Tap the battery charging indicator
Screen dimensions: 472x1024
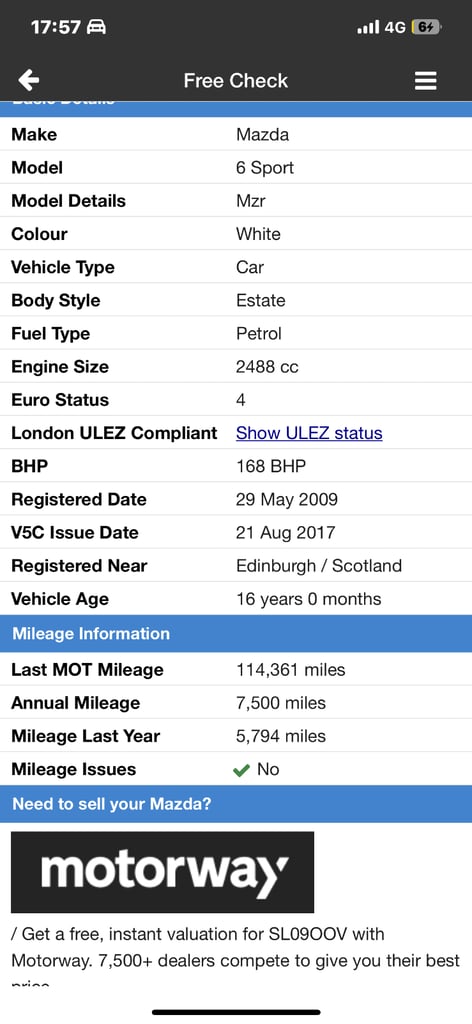(427, 27)
